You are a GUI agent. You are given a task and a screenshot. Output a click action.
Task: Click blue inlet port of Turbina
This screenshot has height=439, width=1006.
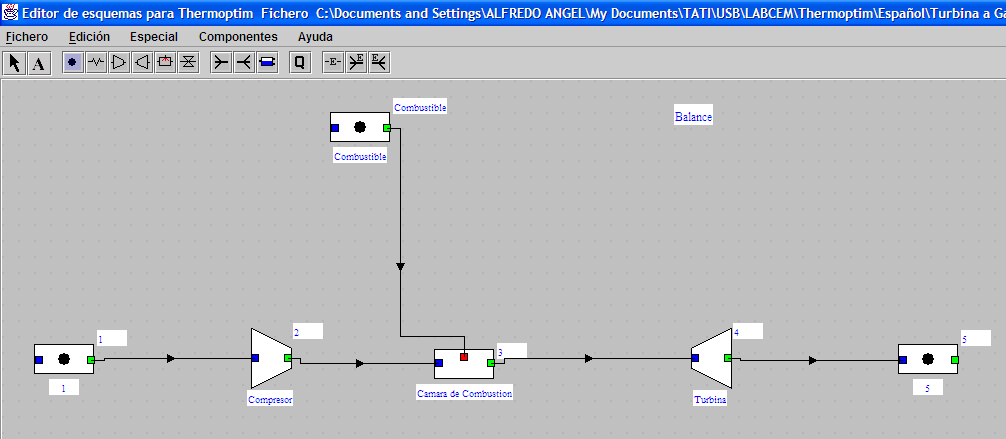coord(695,357)
